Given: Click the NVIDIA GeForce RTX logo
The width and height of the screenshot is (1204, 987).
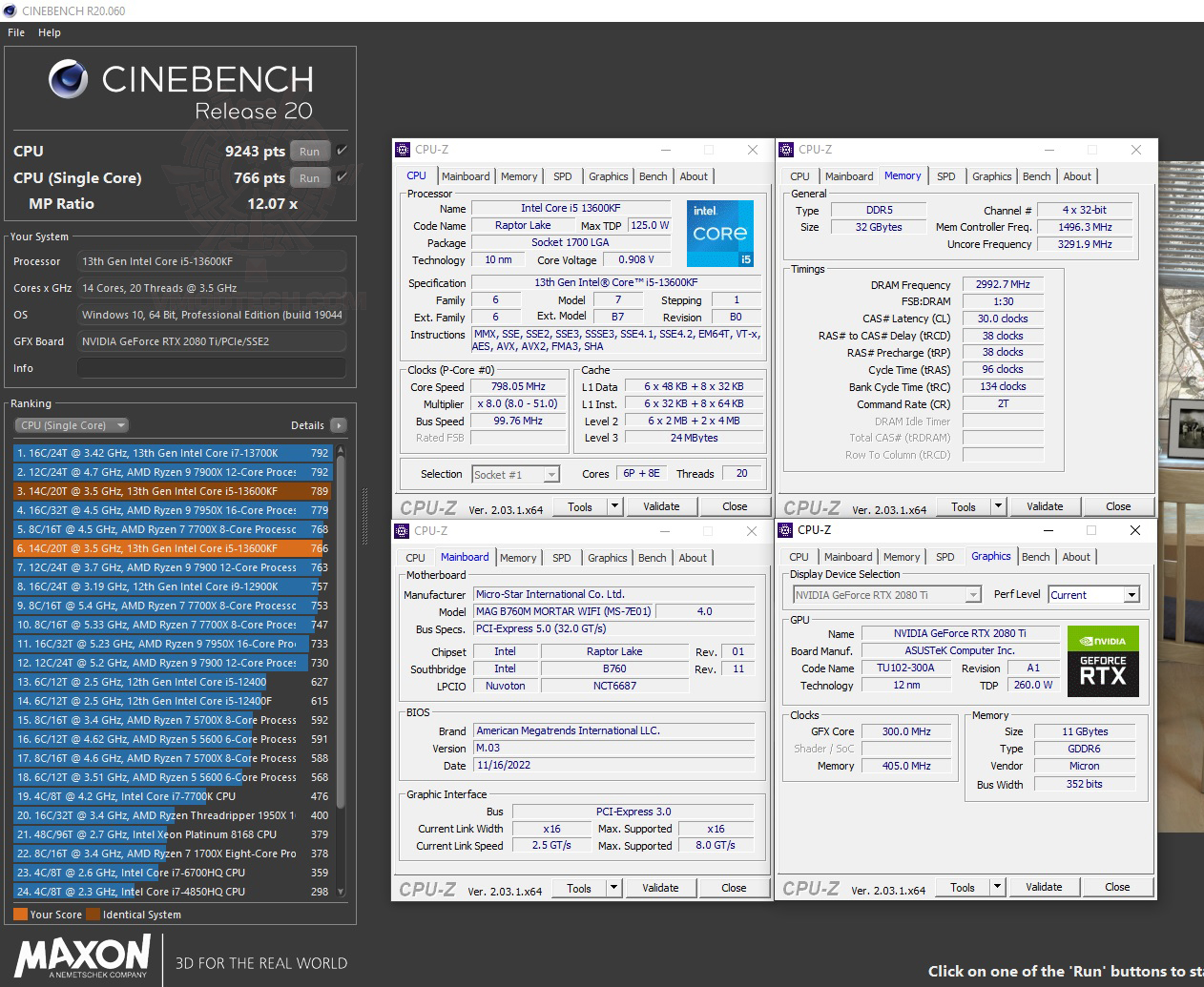Looking at the screenshot, I should 1103,661.
